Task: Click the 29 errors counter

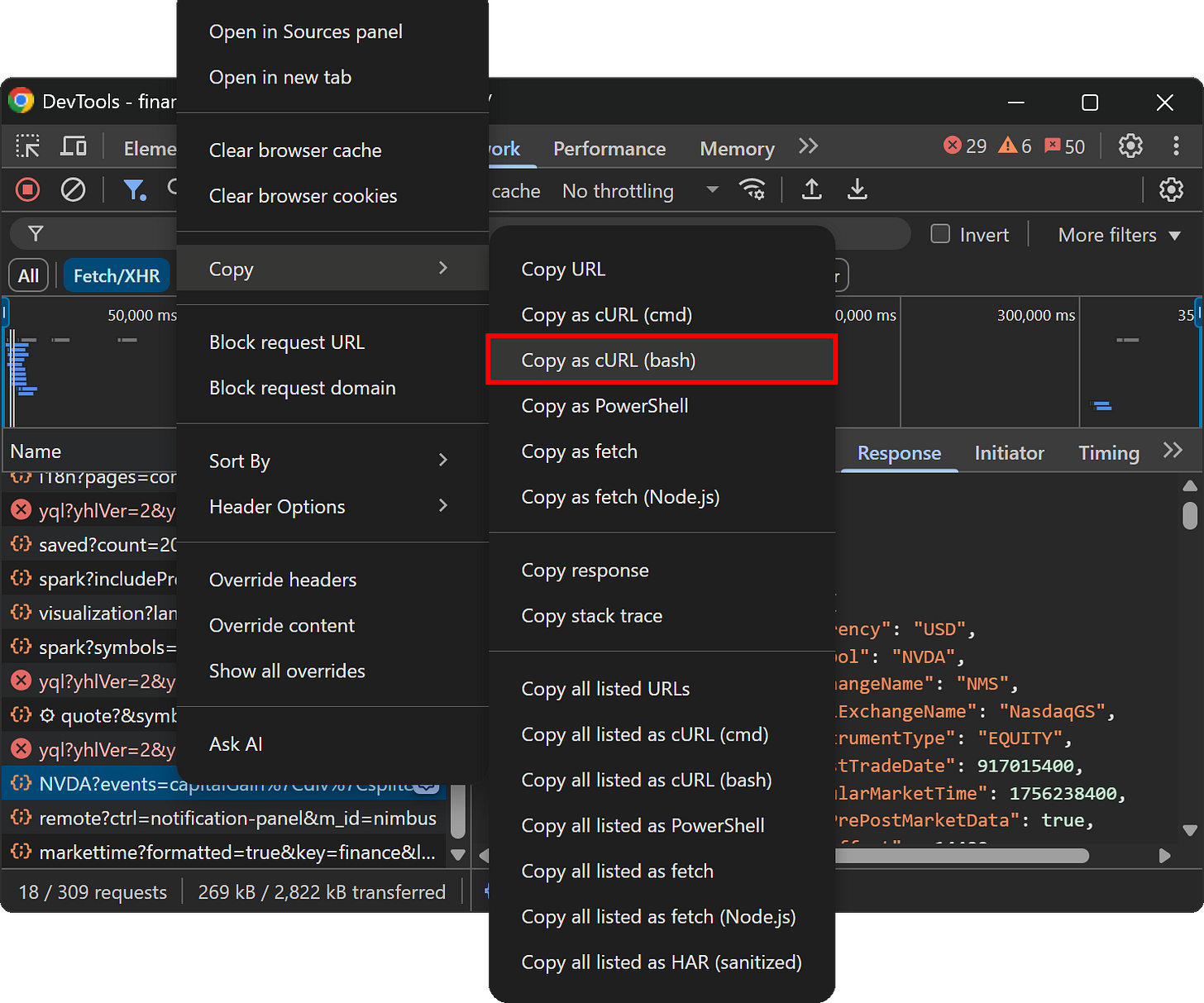Action: pos(965,146)
